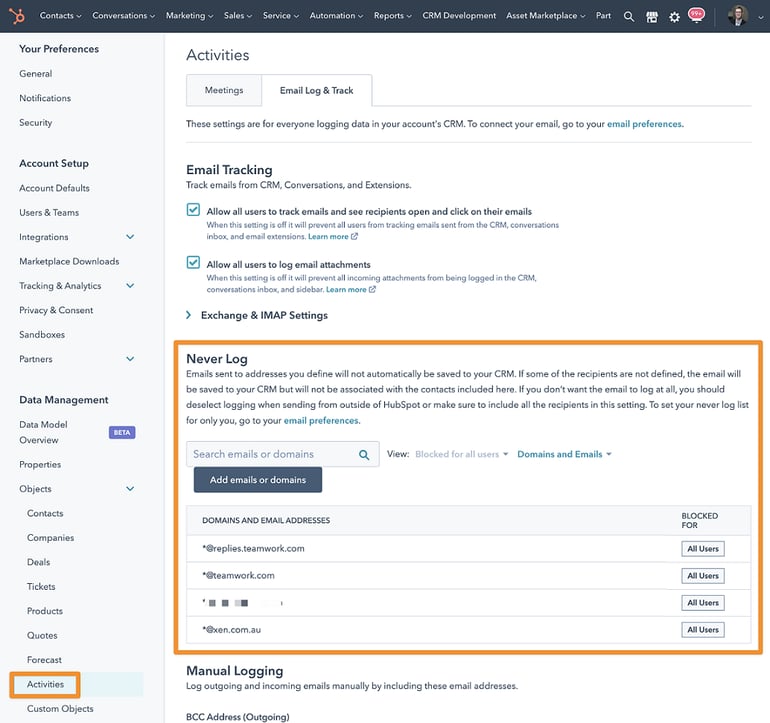Open the Reports top menu

(x=392, y=16)
